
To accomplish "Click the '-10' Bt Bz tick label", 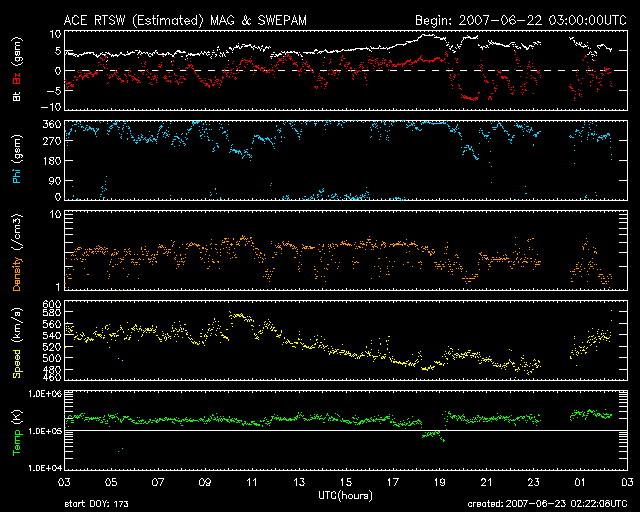I will 51,107.
